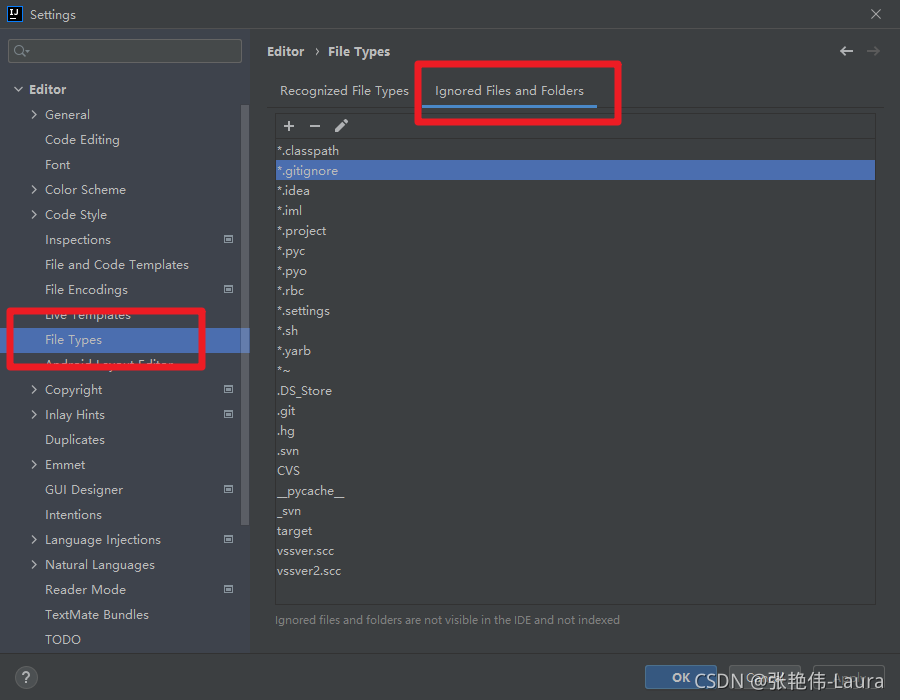This screenshot has width=900, height=700.
Task: Click project-level icon beside GUI Designer
Action: [x=228, y=489]
